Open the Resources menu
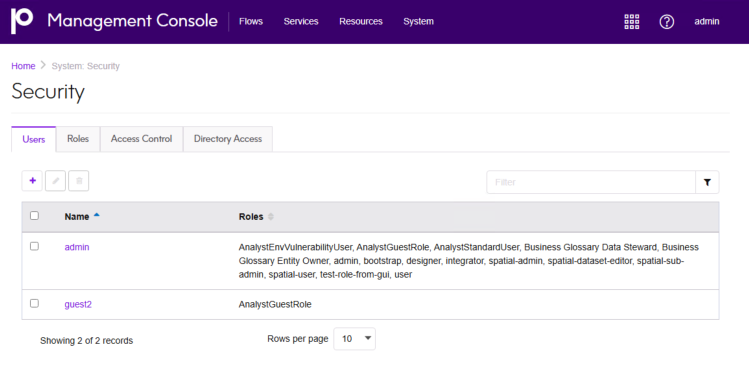This screenshot has height=366, width=749. coord(361,22)
